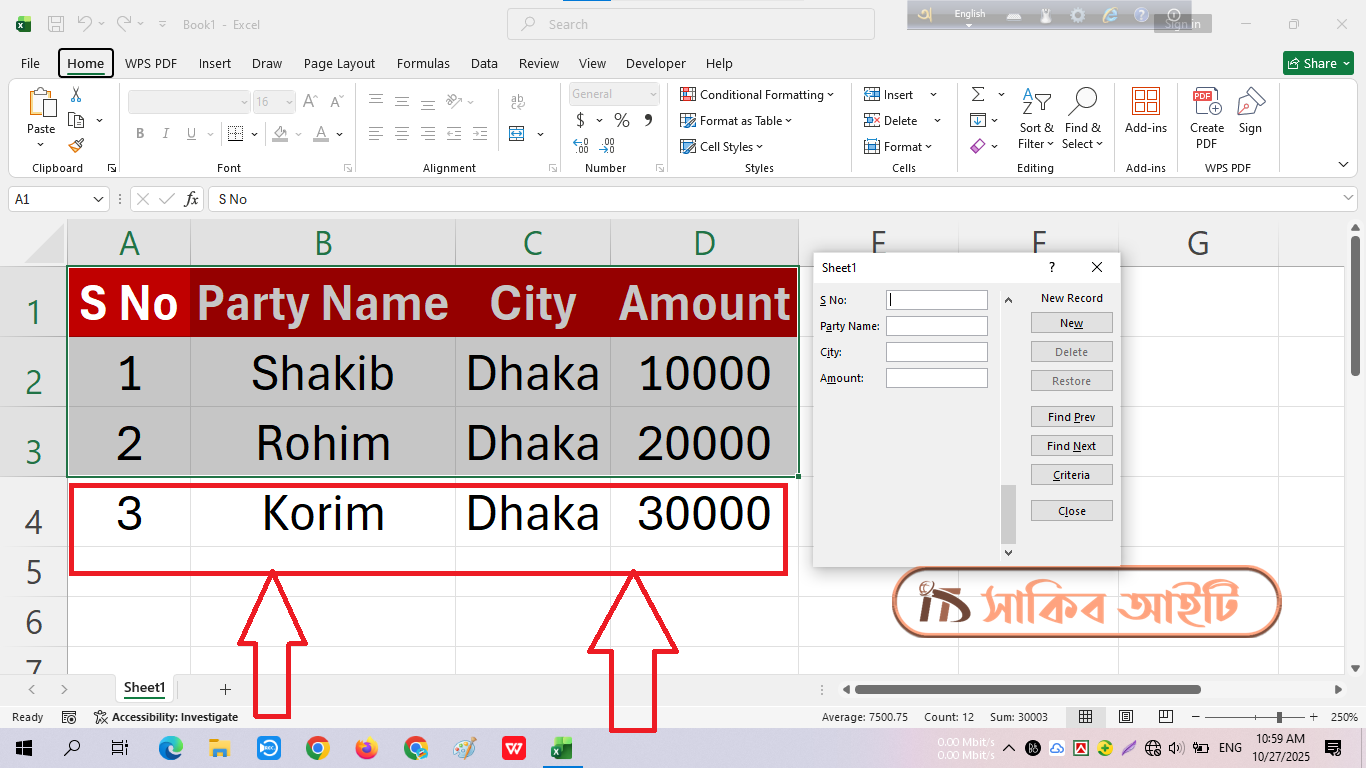Click the Party Name input field
1366x768 pixels.
[936, 326]
